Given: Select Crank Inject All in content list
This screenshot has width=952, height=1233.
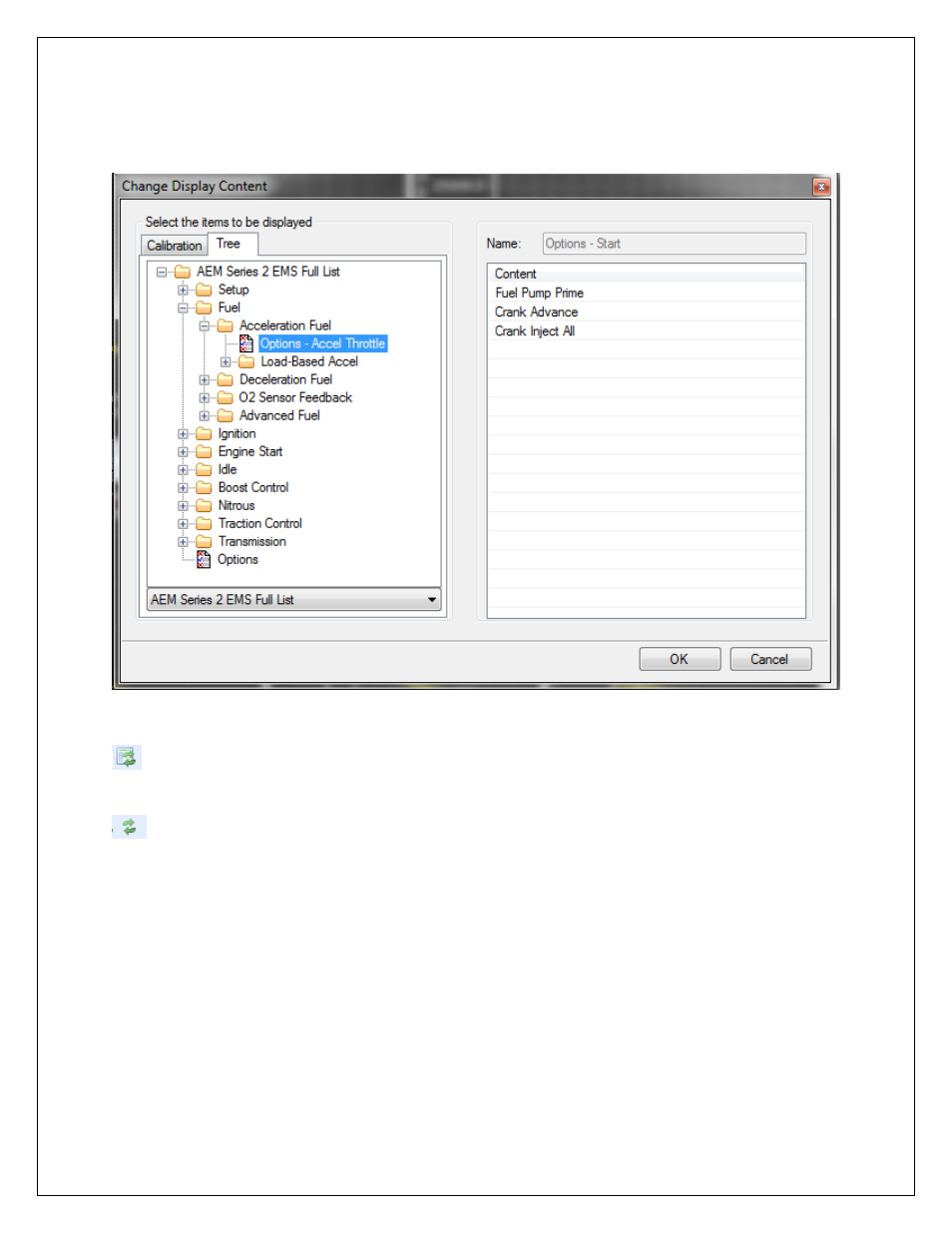Looking at the screenshot, I should [x=646, y=330].
